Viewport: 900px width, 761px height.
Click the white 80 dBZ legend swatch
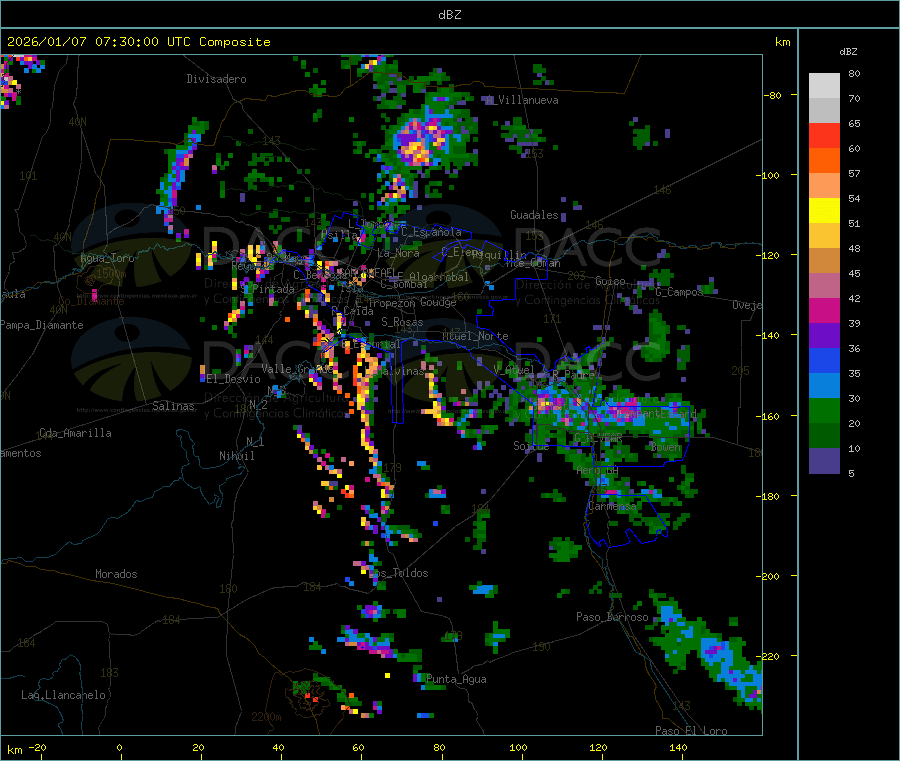coord(824,86)
